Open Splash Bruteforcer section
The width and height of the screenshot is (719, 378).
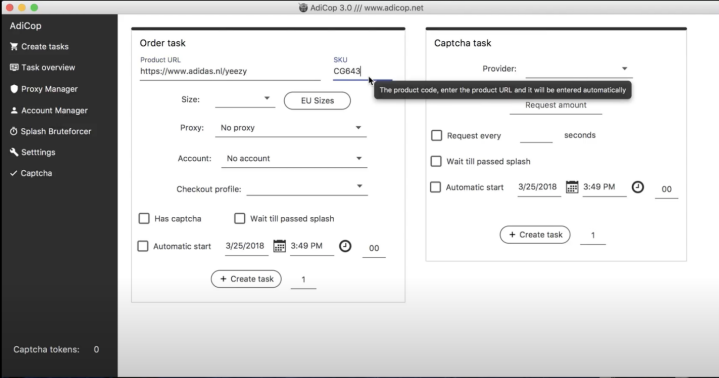[x=55, y=131]
